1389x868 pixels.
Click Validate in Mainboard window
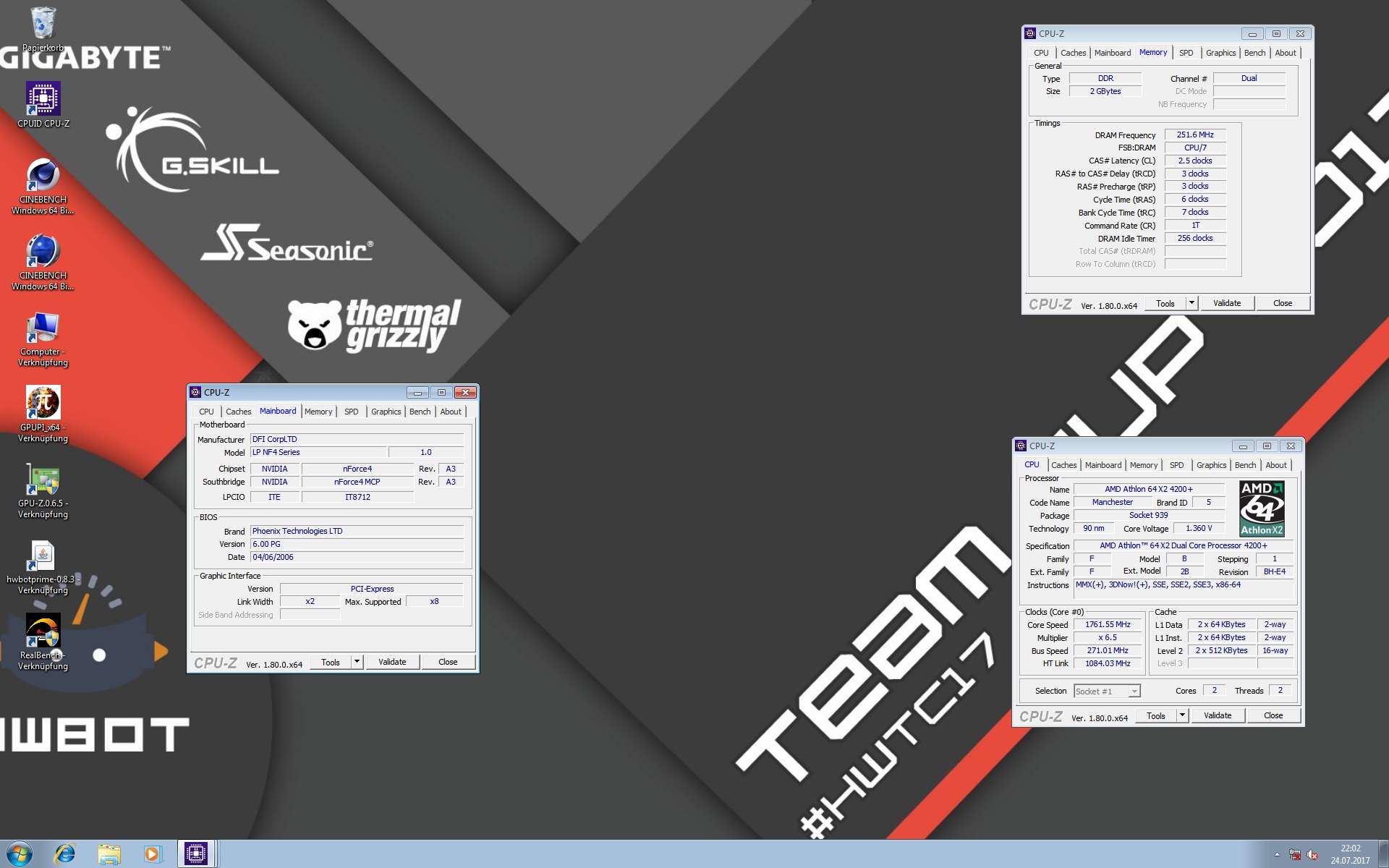[392, 662]
